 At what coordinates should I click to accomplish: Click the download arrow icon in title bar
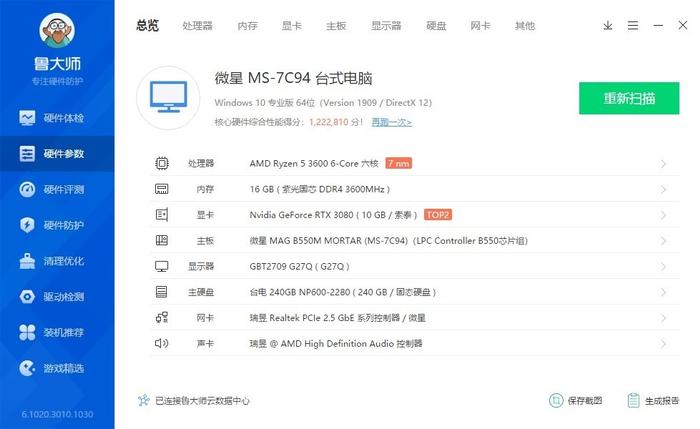(608, 25)
